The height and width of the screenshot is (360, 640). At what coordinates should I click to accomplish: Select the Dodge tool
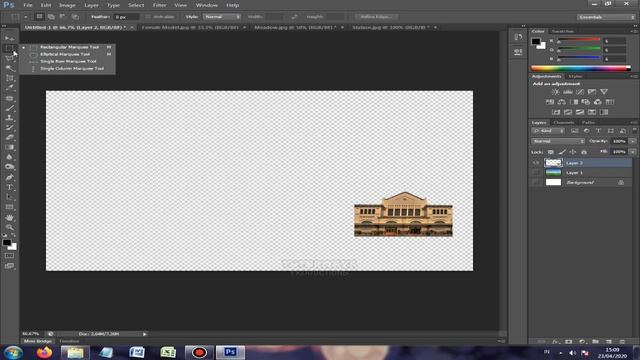(x=9, y=167)
